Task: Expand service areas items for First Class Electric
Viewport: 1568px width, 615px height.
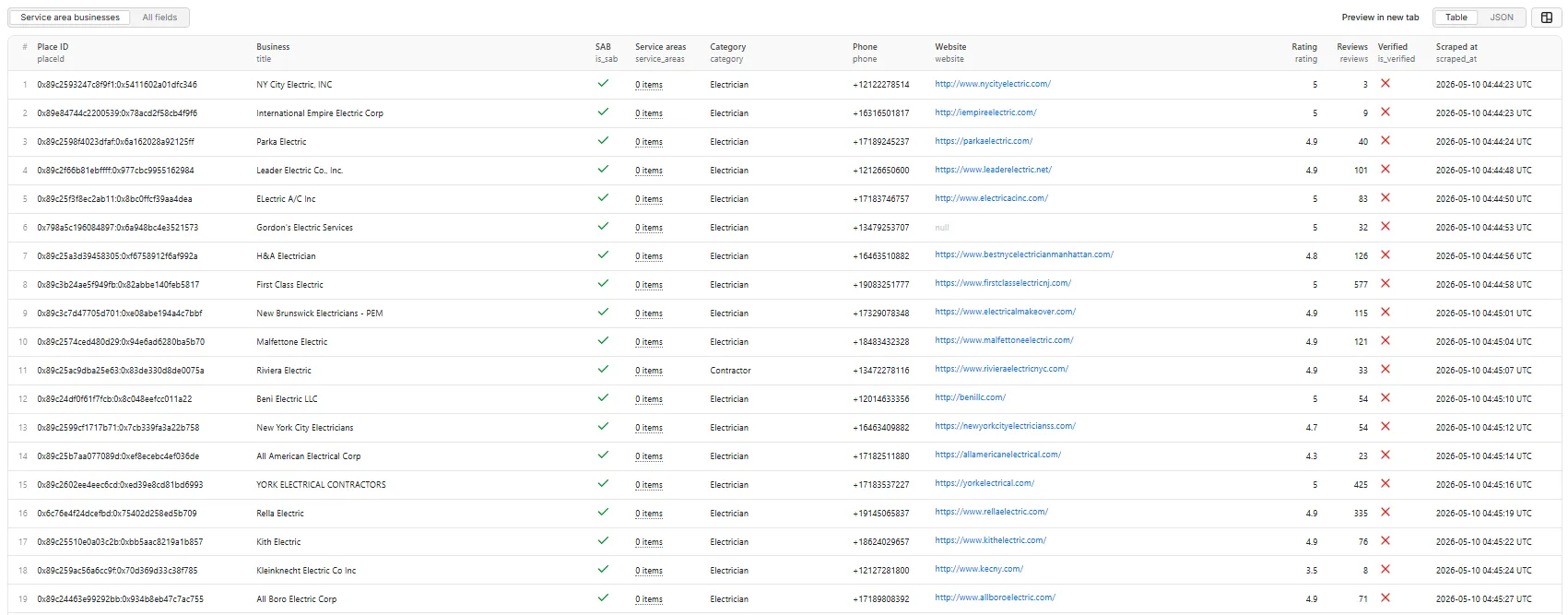Action: pyautogui.click(x=649, y=285)
